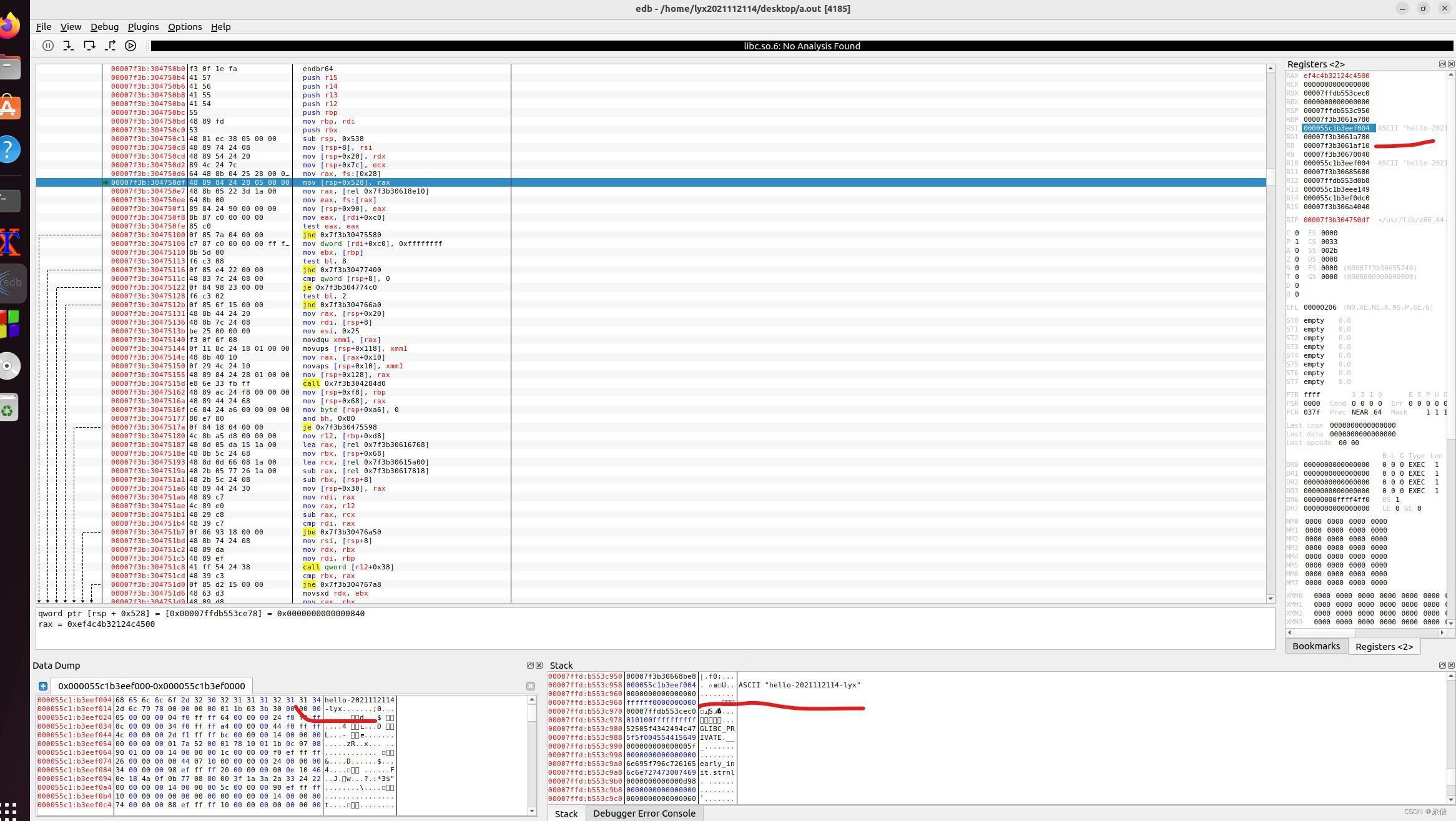The image size is (1456, 821).
Task: Select the highlighted mov [rsp+0x528], rax instruction
Action: coord(651,182)
